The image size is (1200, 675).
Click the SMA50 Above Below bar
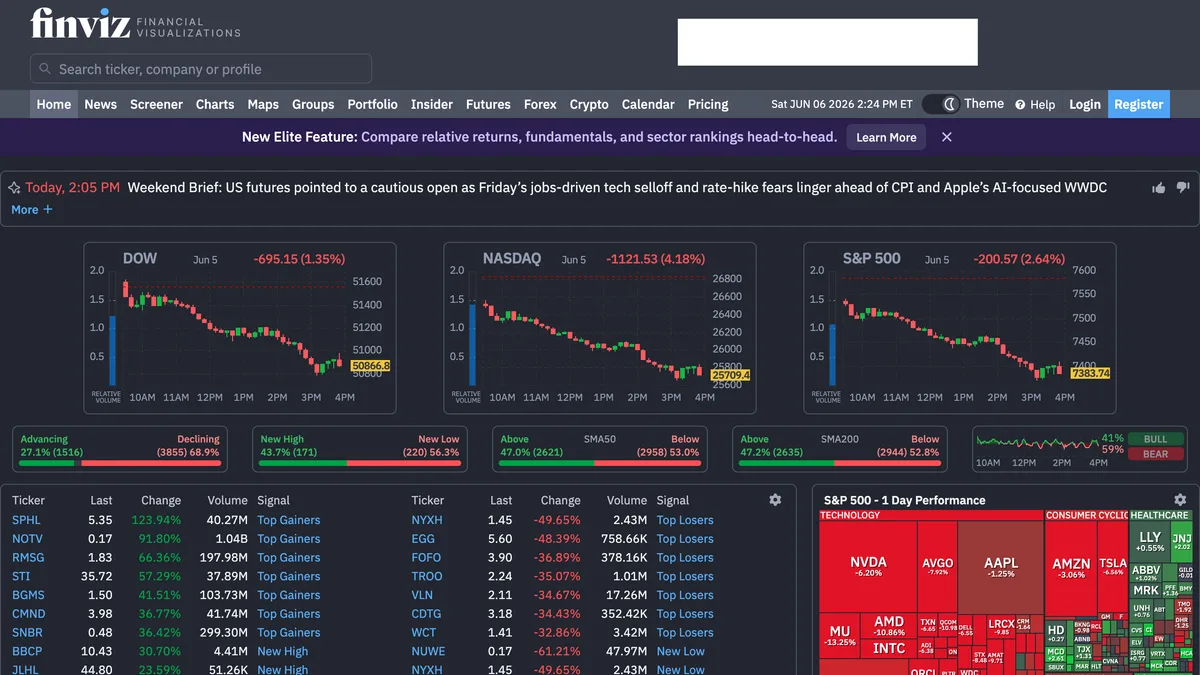pyautogui.click(x=600, y=449)
